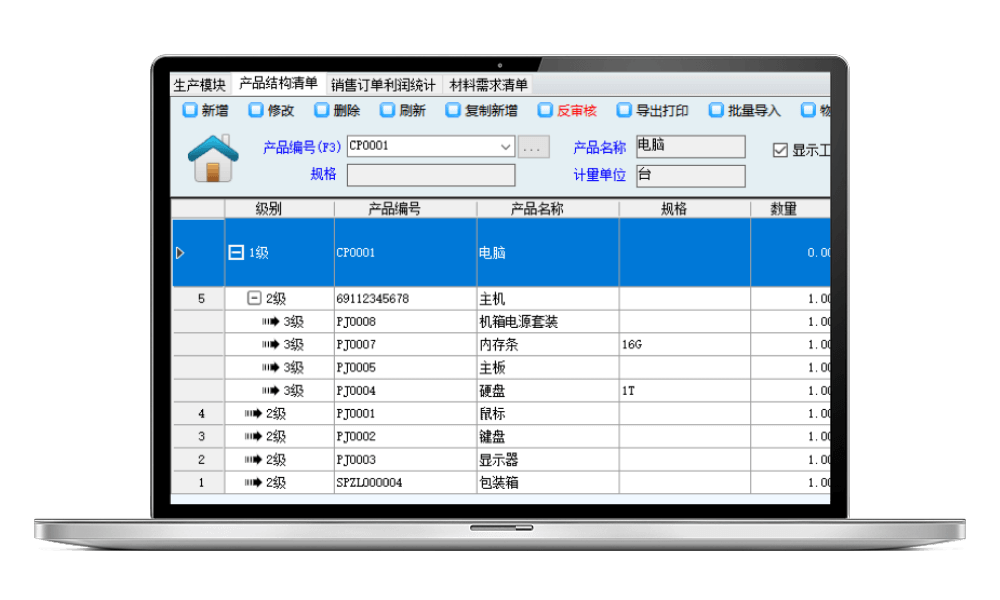
Task: Collapse the 2级 主机 tree node
Action: click(x=254, y=298)
